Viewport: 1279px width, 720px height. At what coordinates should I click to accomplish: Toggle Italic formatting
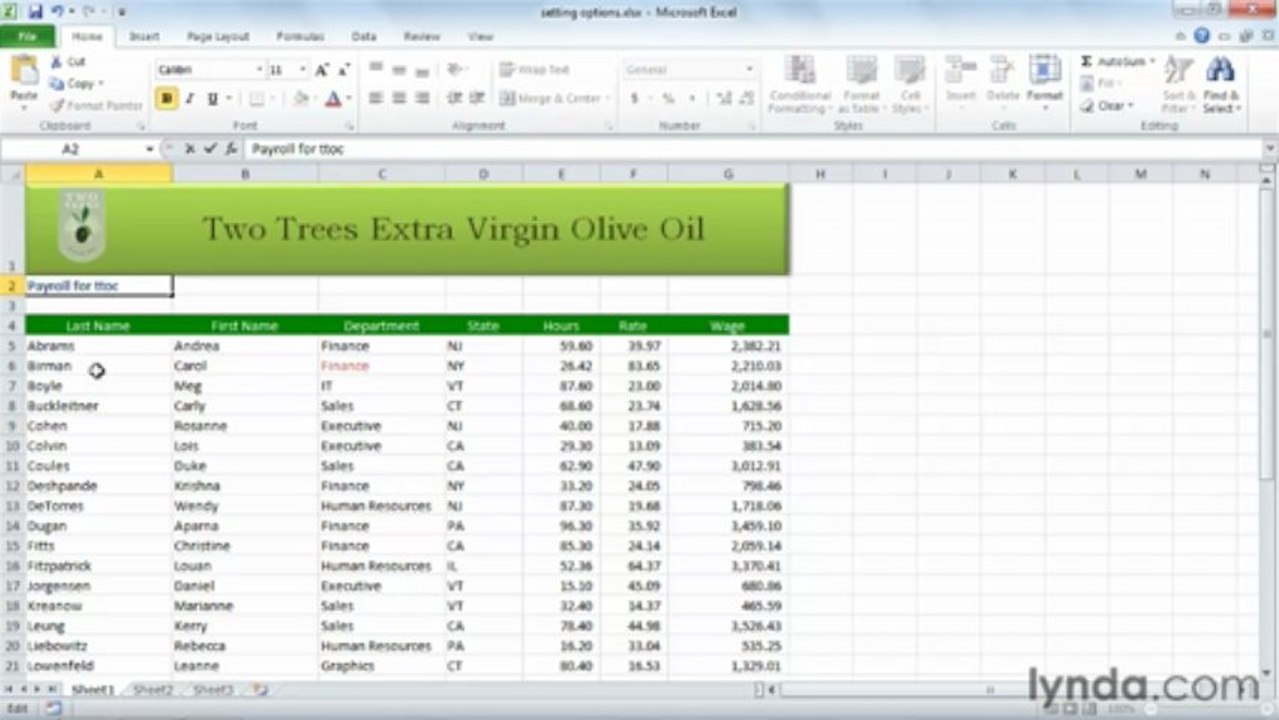pos(190,98)
